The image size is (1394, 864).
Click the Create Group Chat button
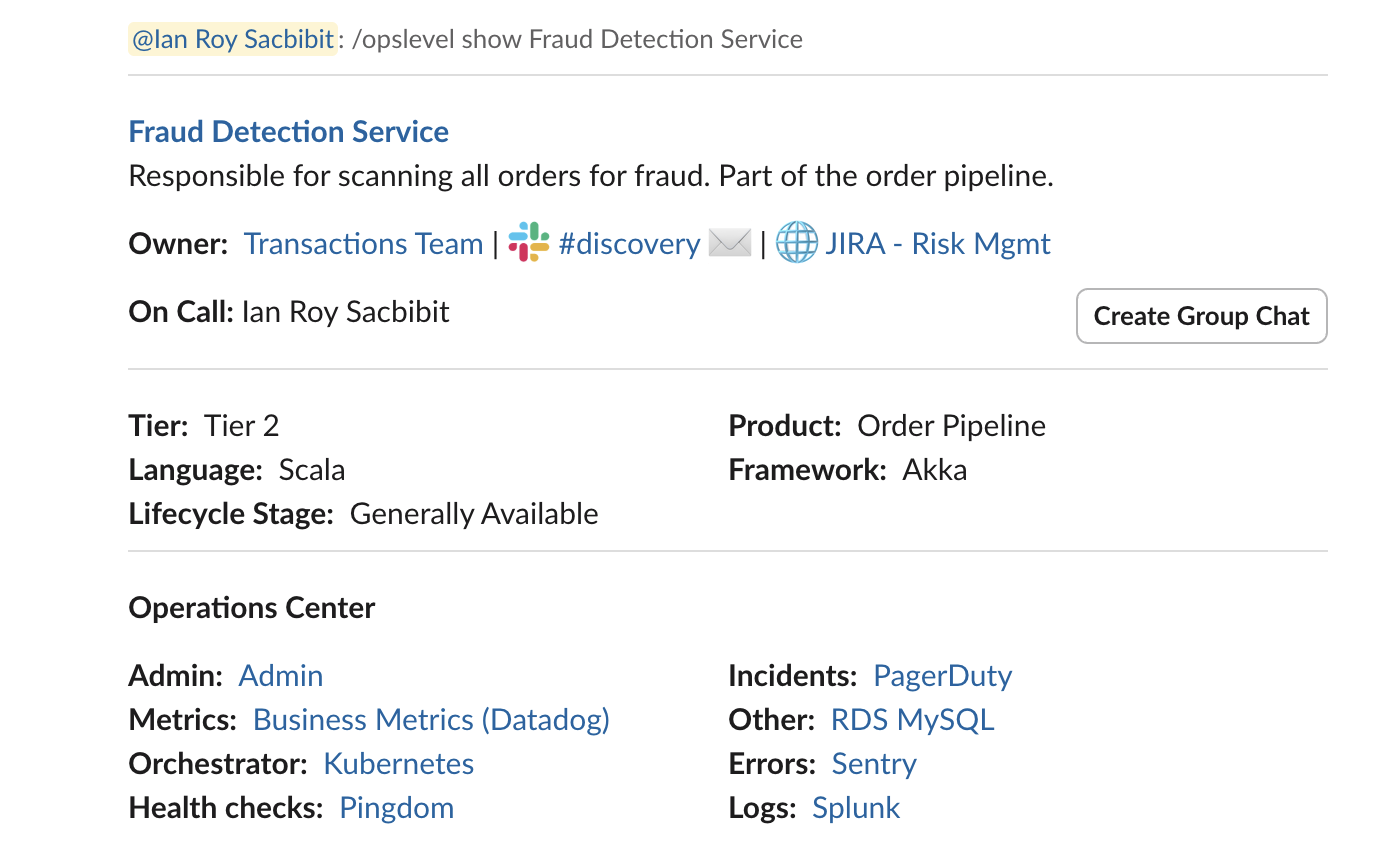pyautogui.click(x=1201, y=316)
